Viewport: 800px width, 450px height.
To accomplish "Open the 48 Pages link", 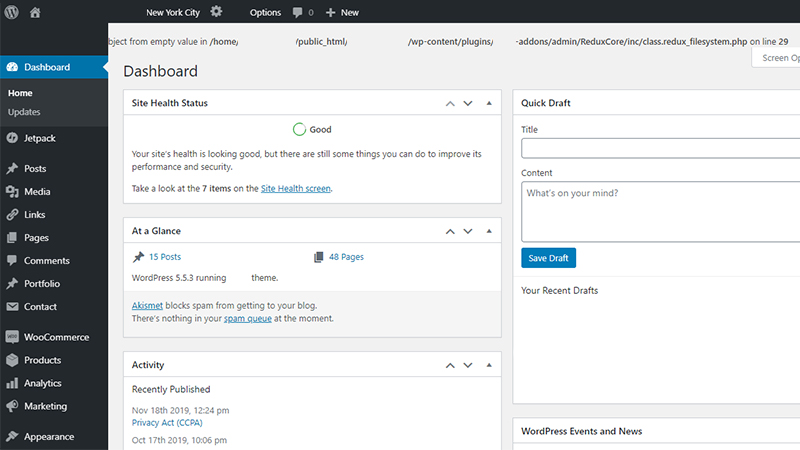I will click(x=346, y=257).
